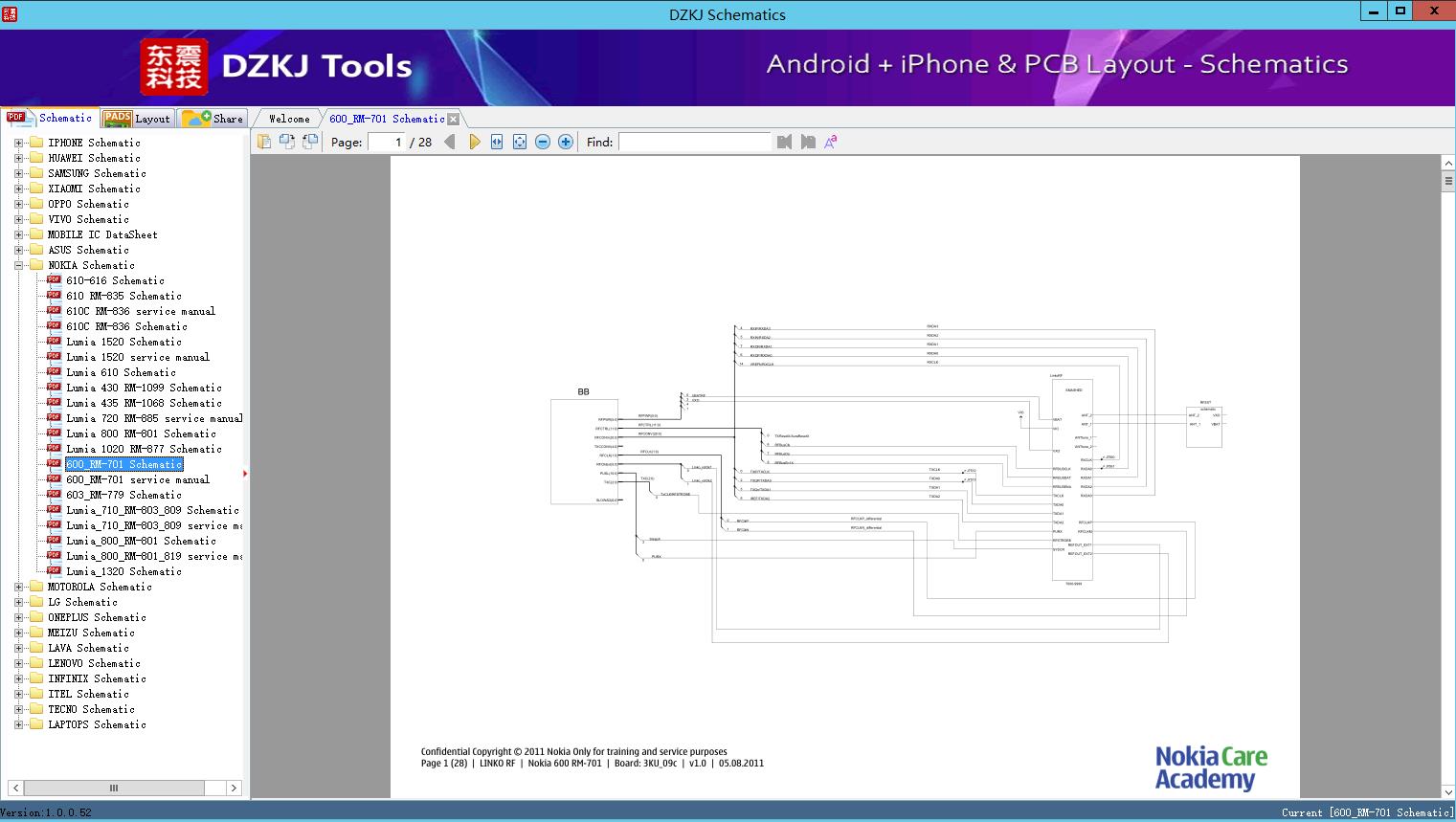Expand the IPHONE Schematic folder
This screenshot has height=822, width=1456.
click(18, 143)
